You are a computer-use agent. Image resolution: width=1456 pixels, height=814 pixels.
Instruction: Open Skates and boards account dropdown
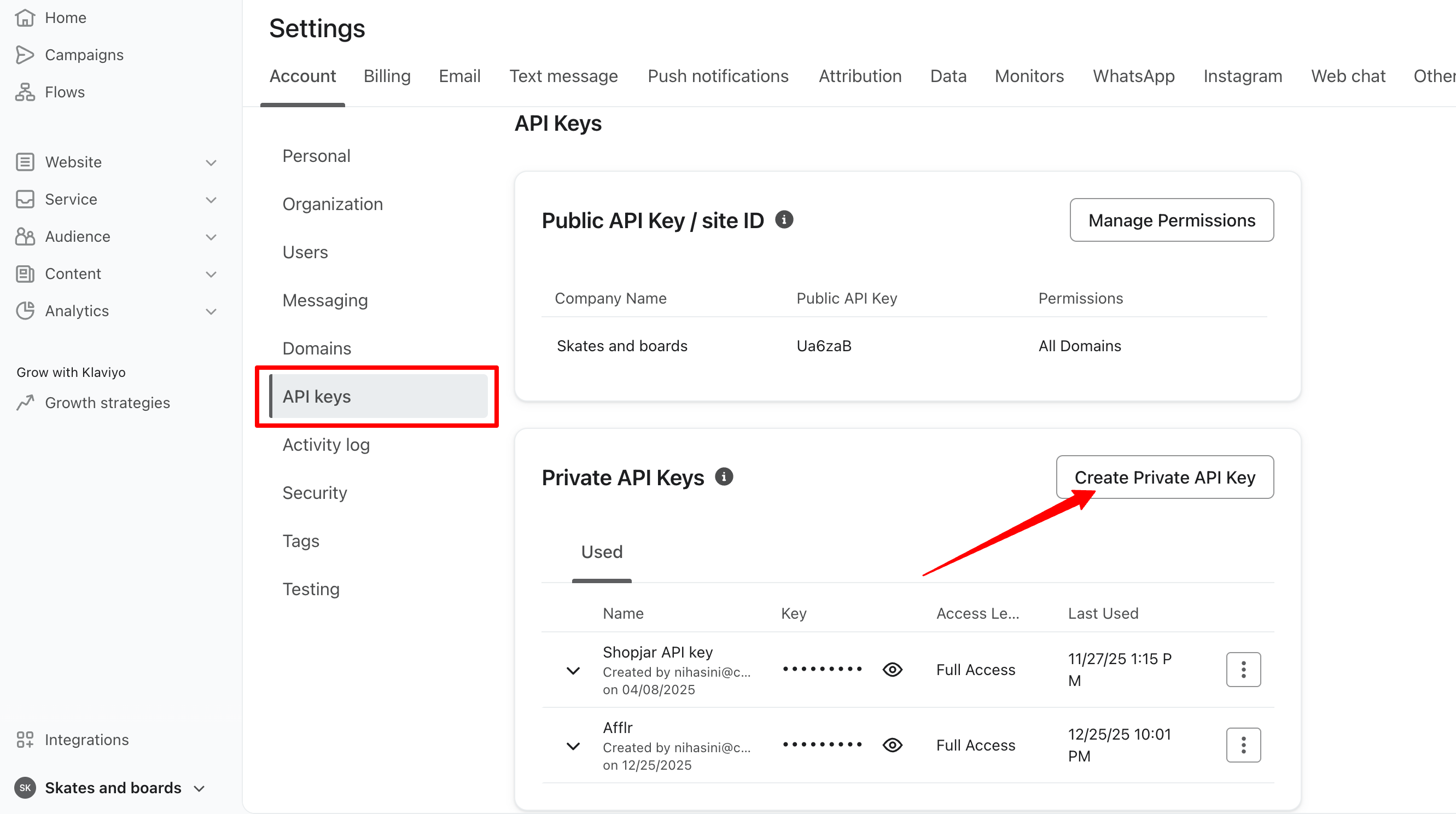[x=199, y=788]
